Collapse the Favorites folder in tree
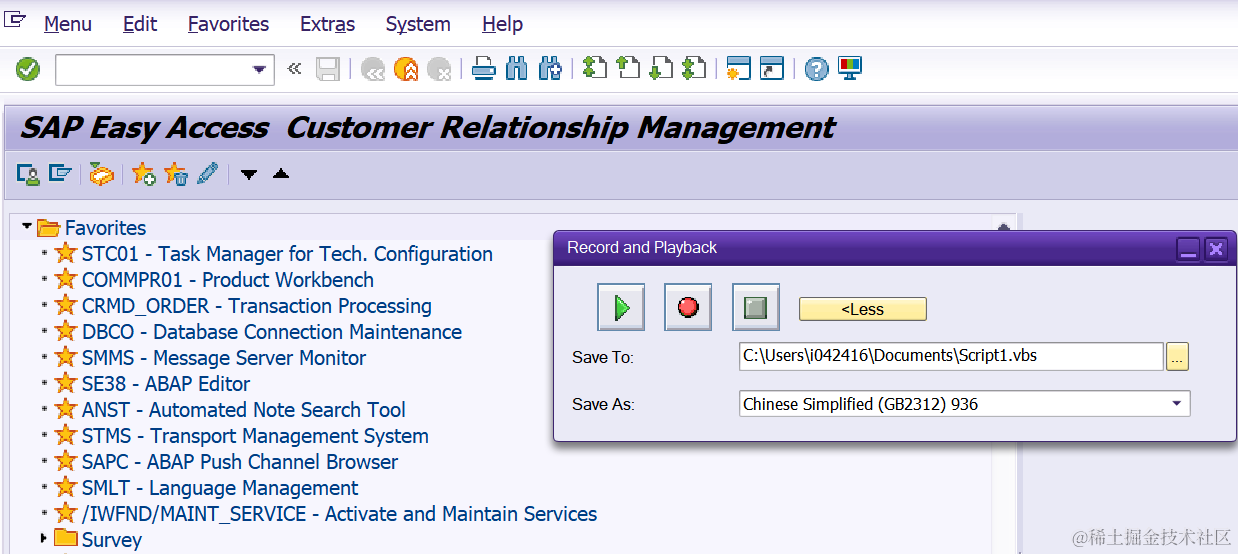Viewport: 1238px width, 554px height. [x=27, y=227]
